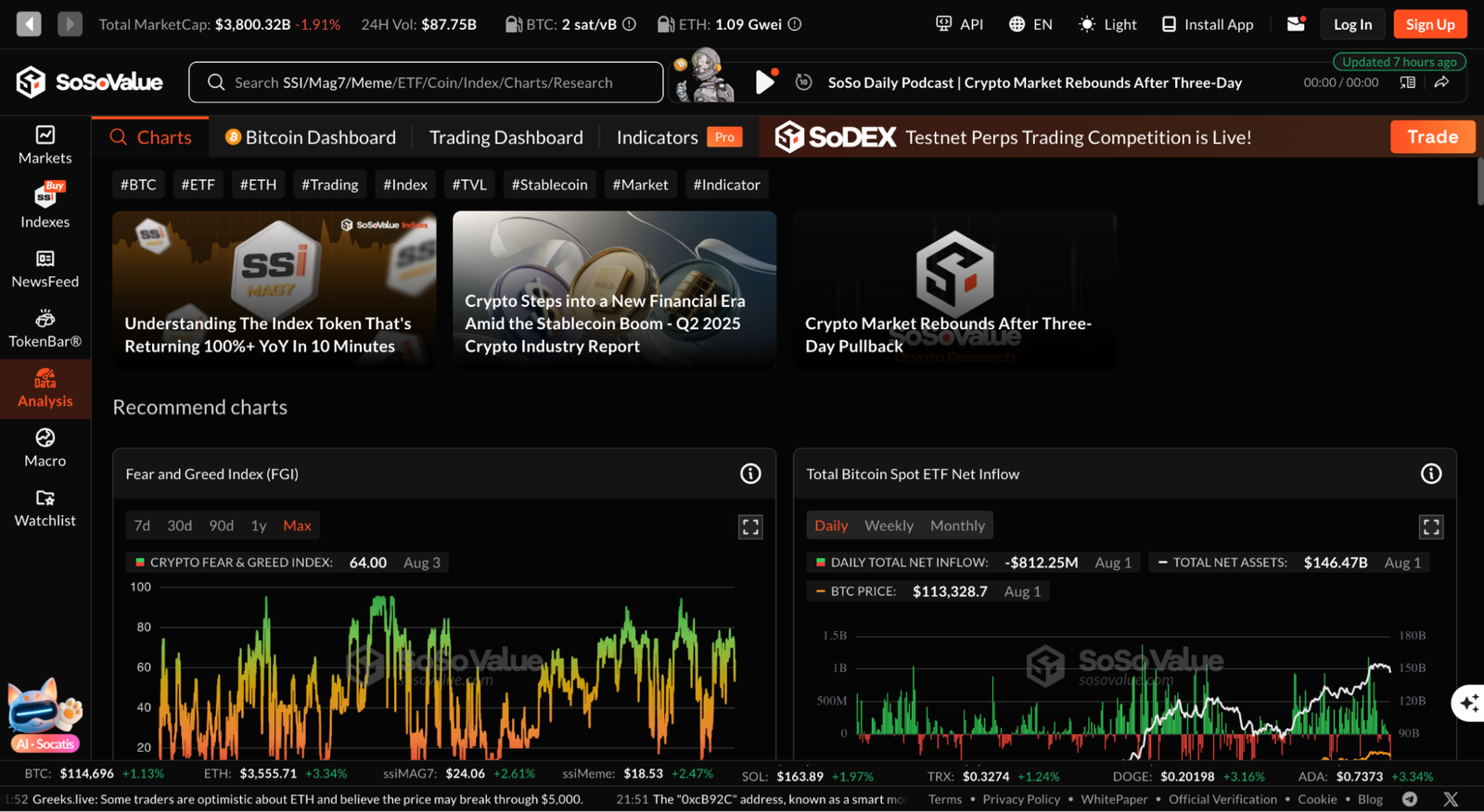The height and width of the screenshot is (812, 1484).
Task: Open the sparkle AI floating button
Action: 1468,704
